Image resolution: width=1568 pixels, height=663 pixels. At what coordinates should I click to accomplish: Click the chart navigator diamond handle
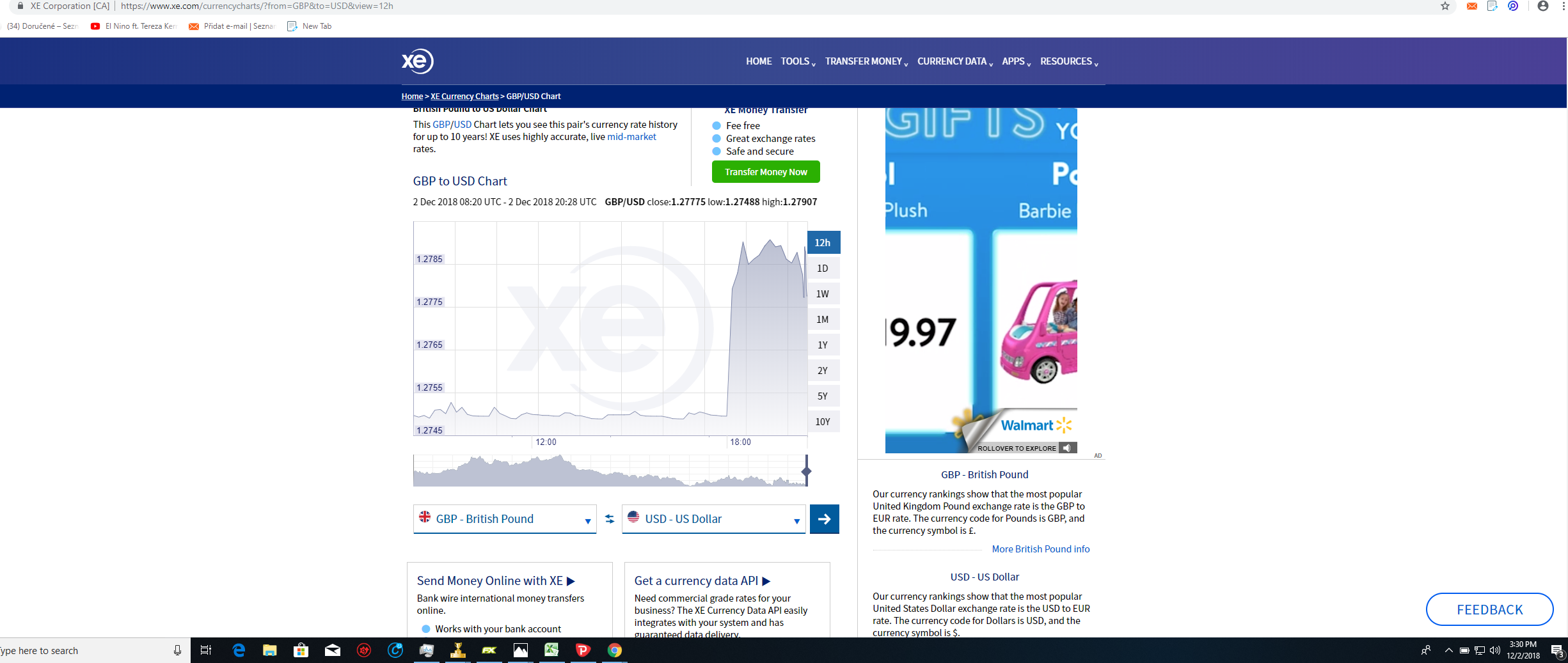click(807, 472)
